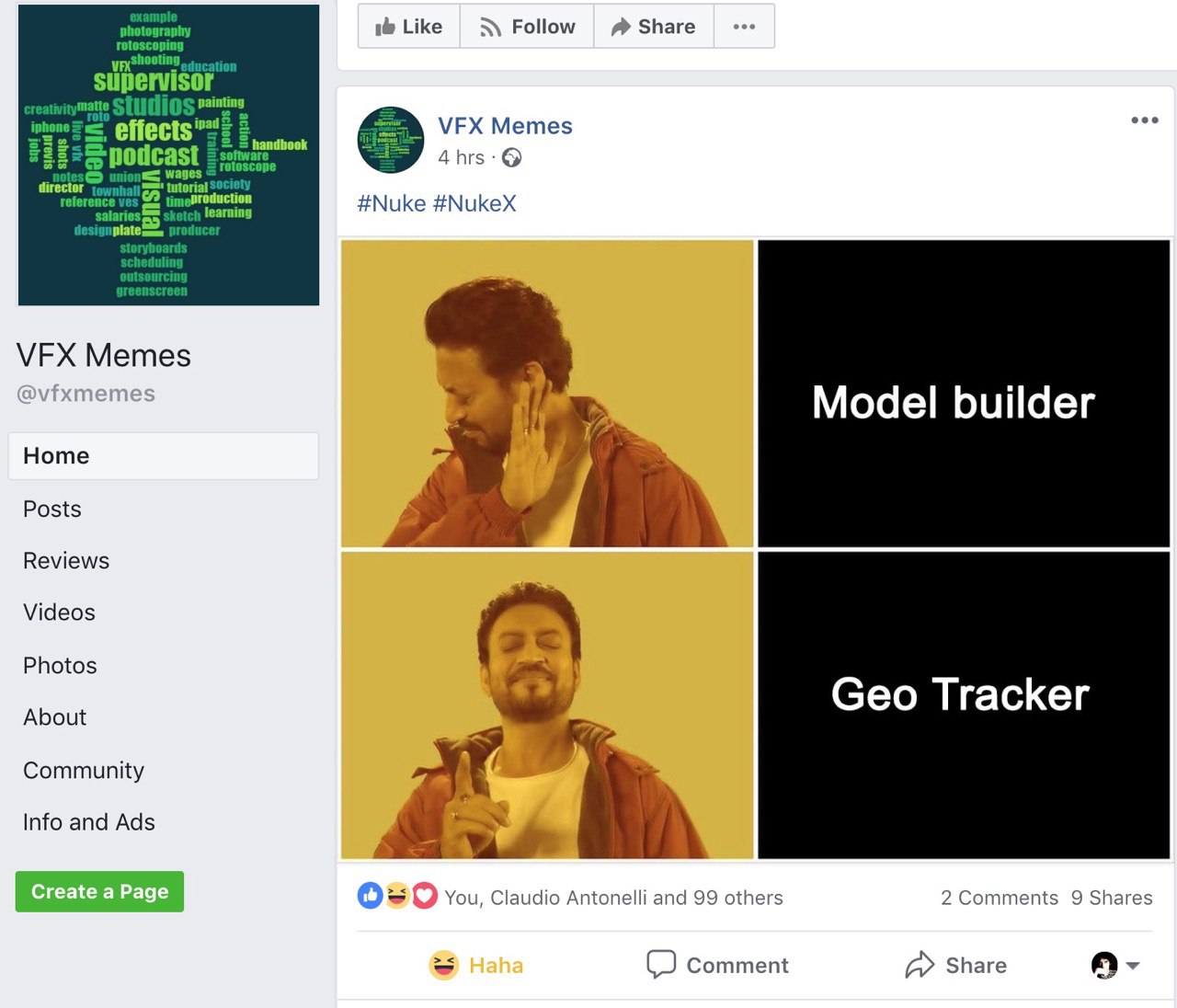This screenshot has width=1177, height=1008.
Task: Open VFX Memes post avatar
Action: pyautogui.click(x=391, y=140)
